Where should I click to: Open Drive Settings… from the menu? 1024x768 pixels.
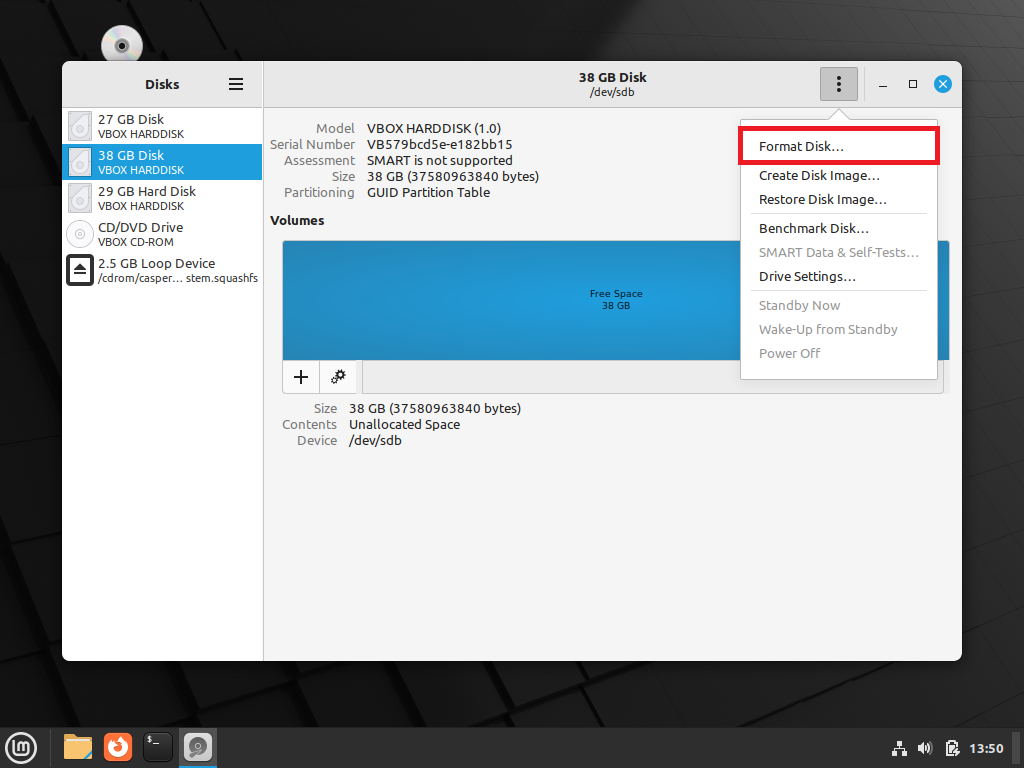tap(839, 277)
